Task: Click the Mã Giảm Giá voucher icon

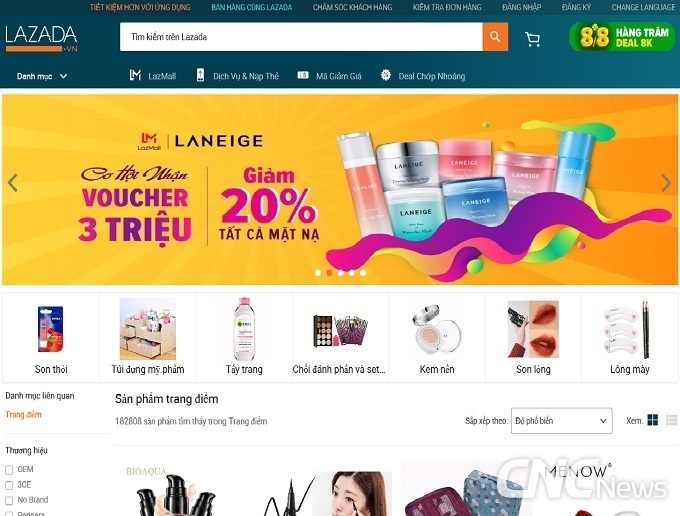Action: 303,75
